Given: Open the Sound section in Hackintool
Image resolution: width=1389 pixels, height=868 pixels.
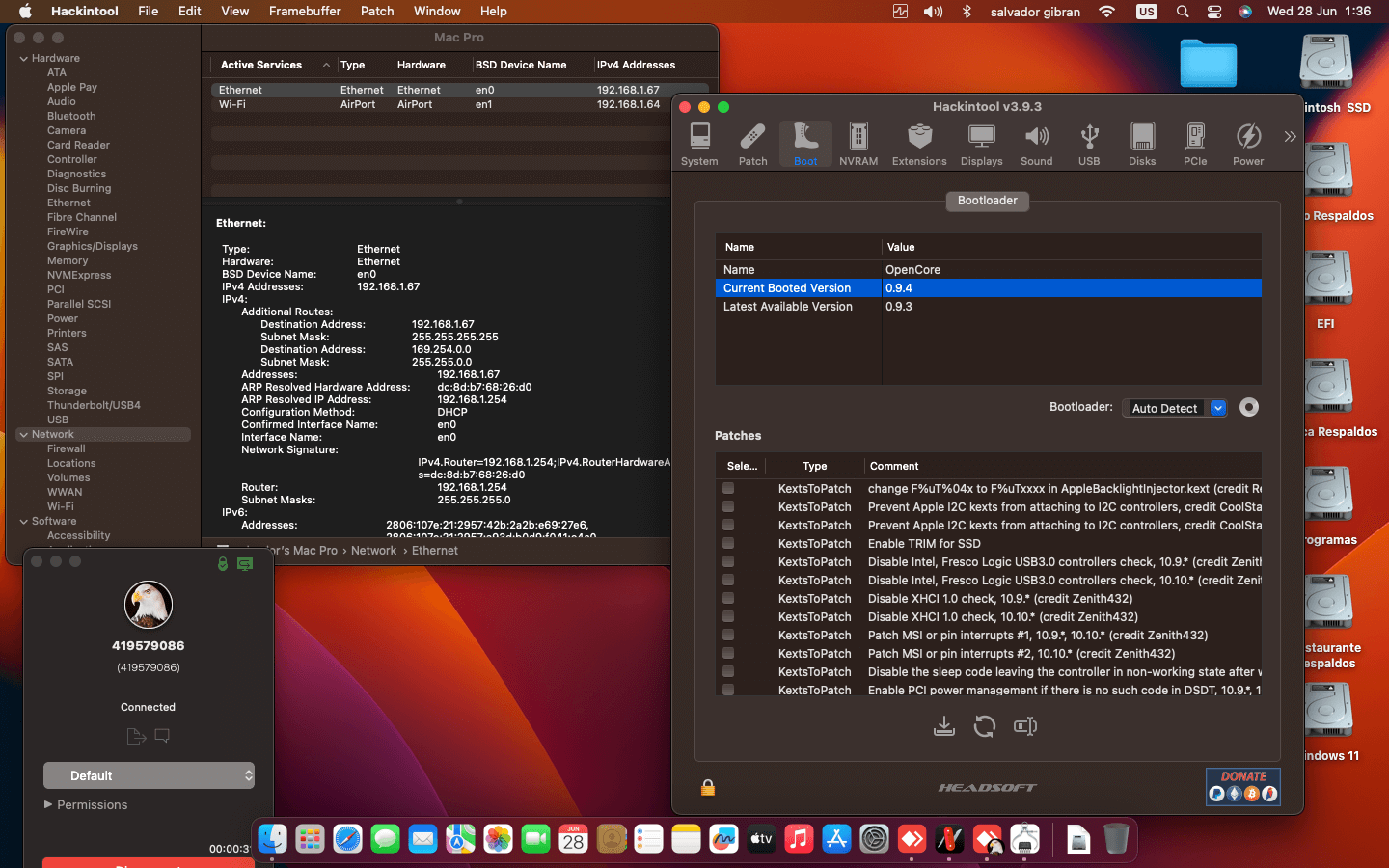Looking at the screenshot, I should (x=1037, y=145).
